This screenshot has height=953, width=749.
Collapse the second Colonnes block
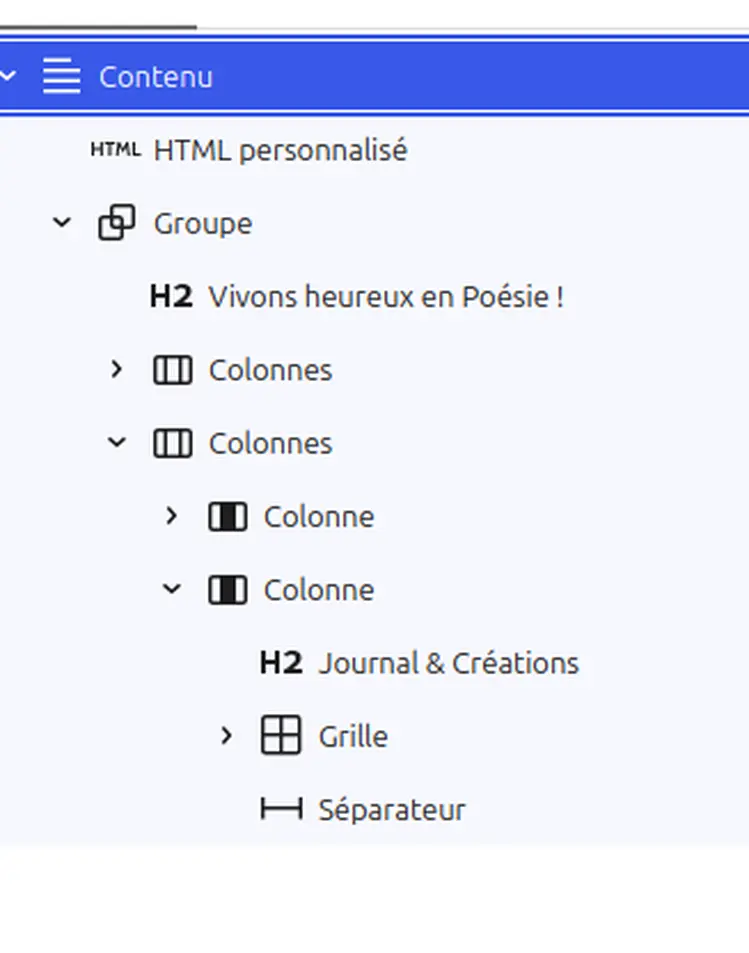(117, 442)
